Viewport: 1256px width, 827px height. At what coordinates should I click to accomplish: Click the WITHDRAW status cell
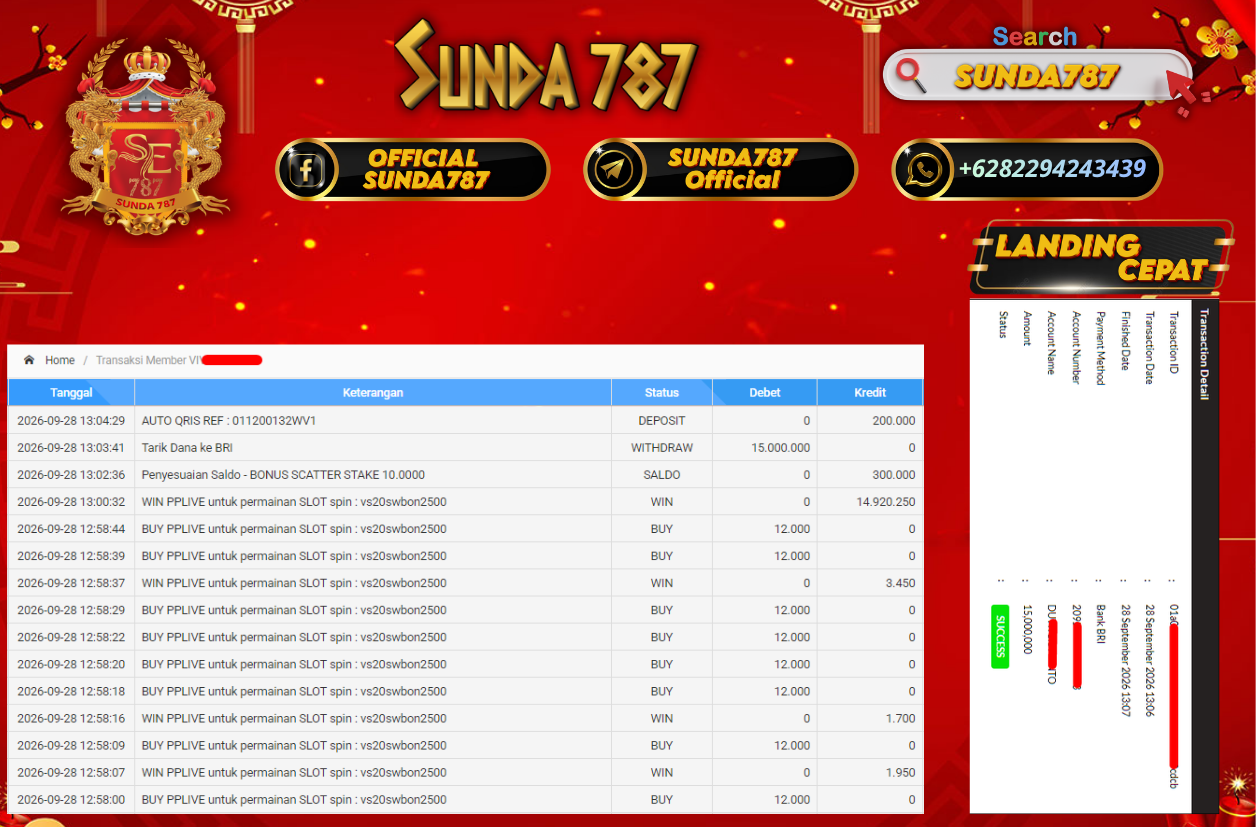[x=662, y=448]
